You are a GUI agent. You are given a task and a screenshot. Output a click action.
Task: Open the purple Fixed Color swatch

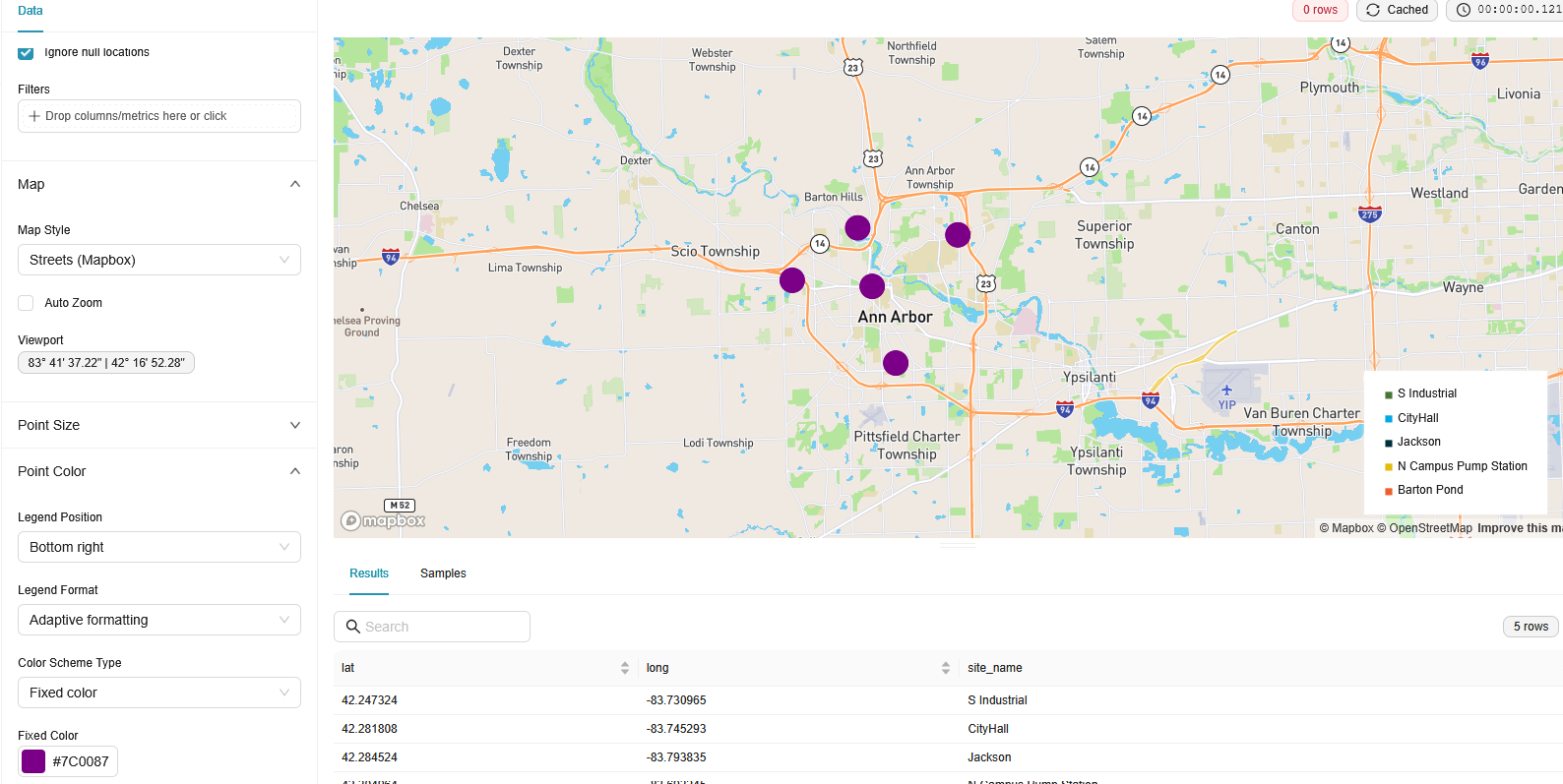[33, 761]
